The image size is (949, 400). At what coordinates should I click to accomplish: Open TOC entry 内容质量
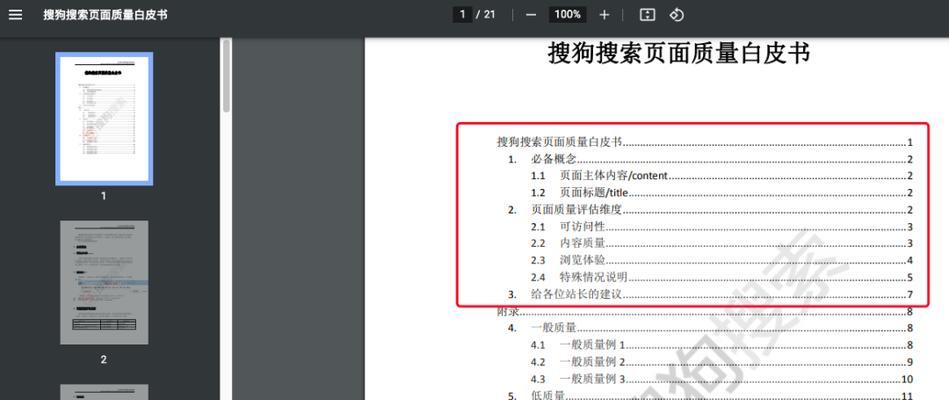(721, 243)
